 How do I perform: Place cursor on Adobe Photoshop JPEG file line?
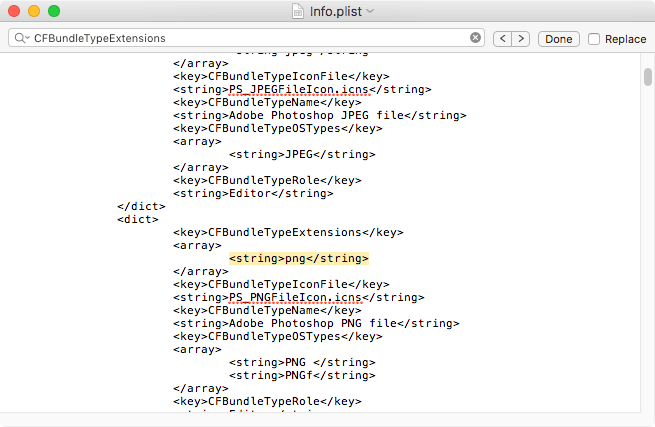click(x=318, y=115)
